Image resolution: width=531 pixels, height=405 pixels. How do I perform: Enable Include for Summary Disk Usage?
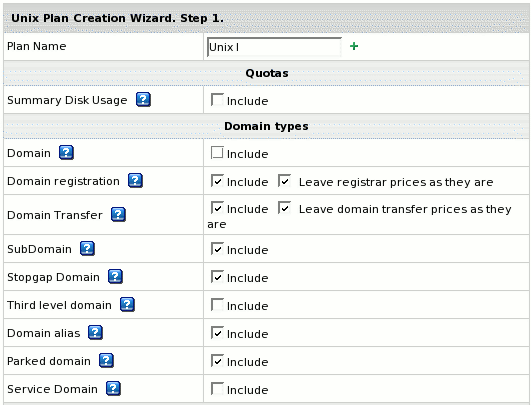point(217,100)
